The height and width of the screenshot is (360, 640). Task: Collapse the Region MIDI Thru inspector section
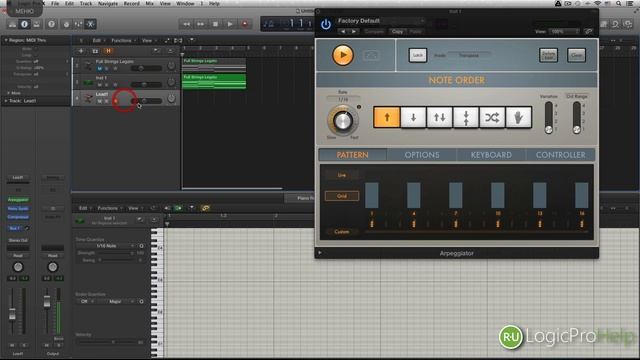pyautogui.click(x=6, y=40)
